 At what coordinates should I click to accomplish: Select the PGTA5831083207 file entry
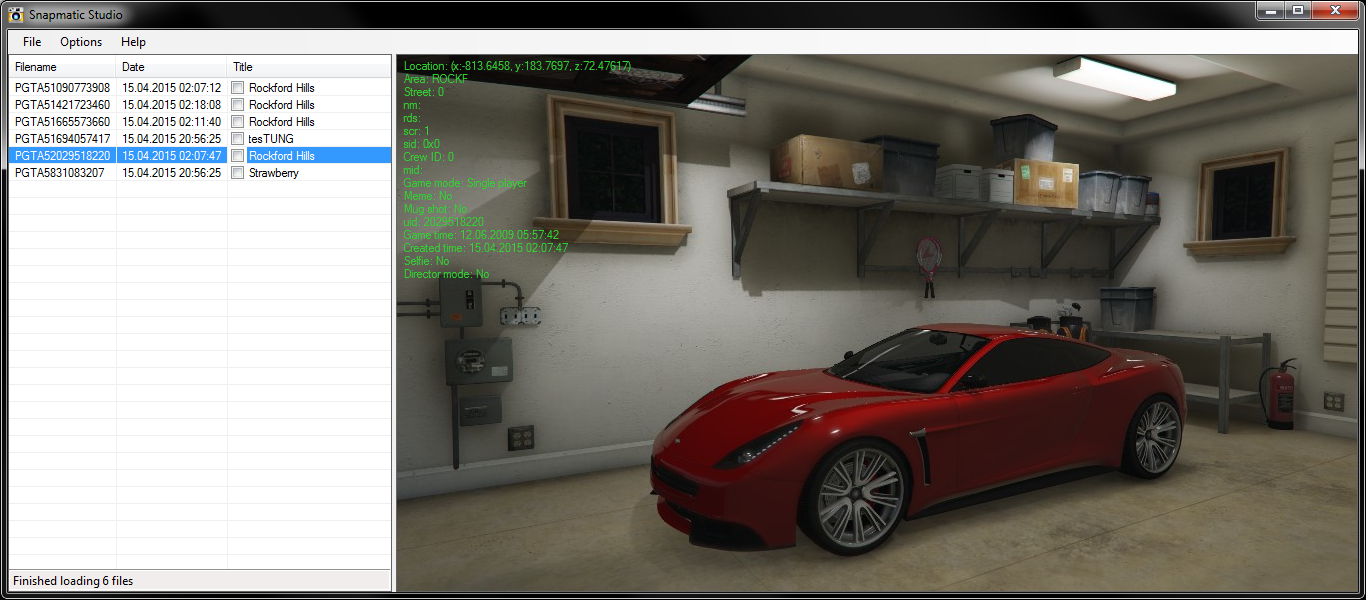[x=59, y=173]
